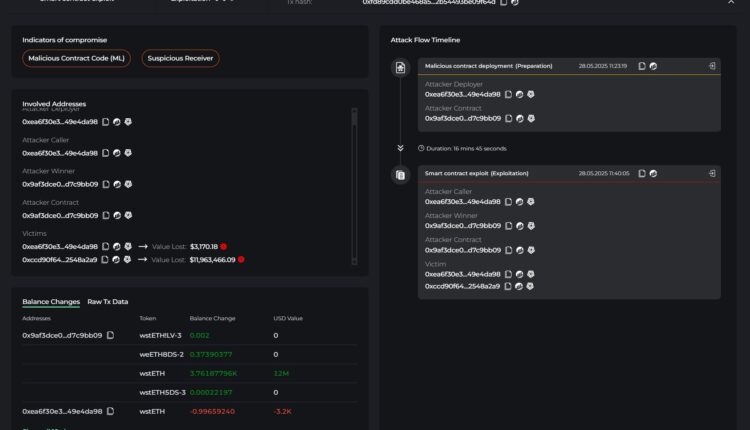Copy the Smart contract exploit transaction

coord(641,173)
